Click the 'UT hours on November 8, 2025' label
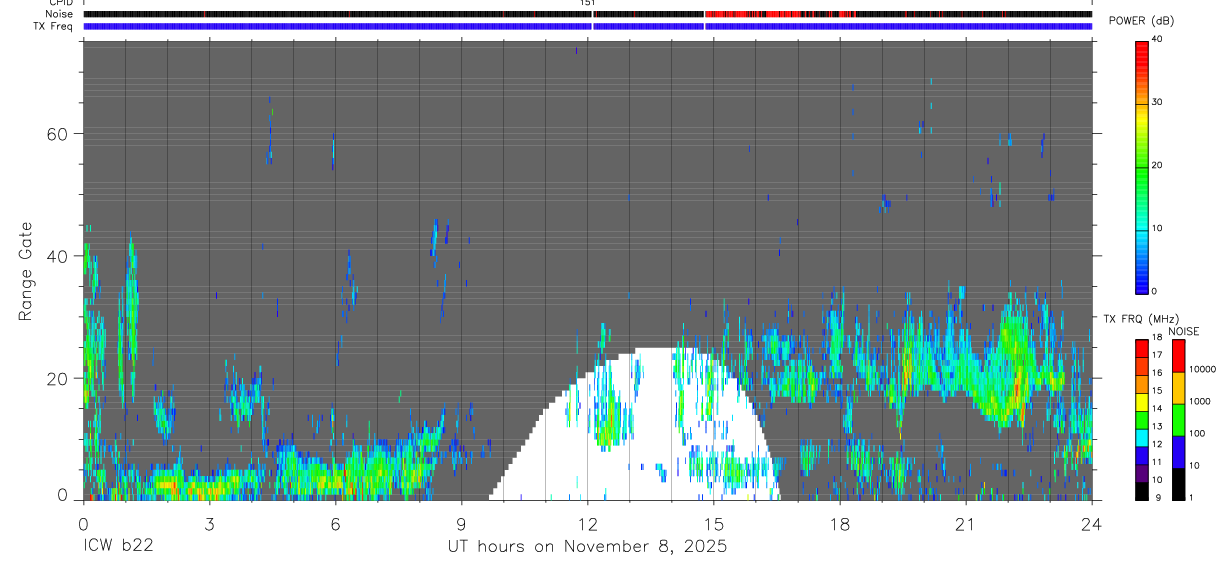 pyautogui.click(x=586, y=547)
